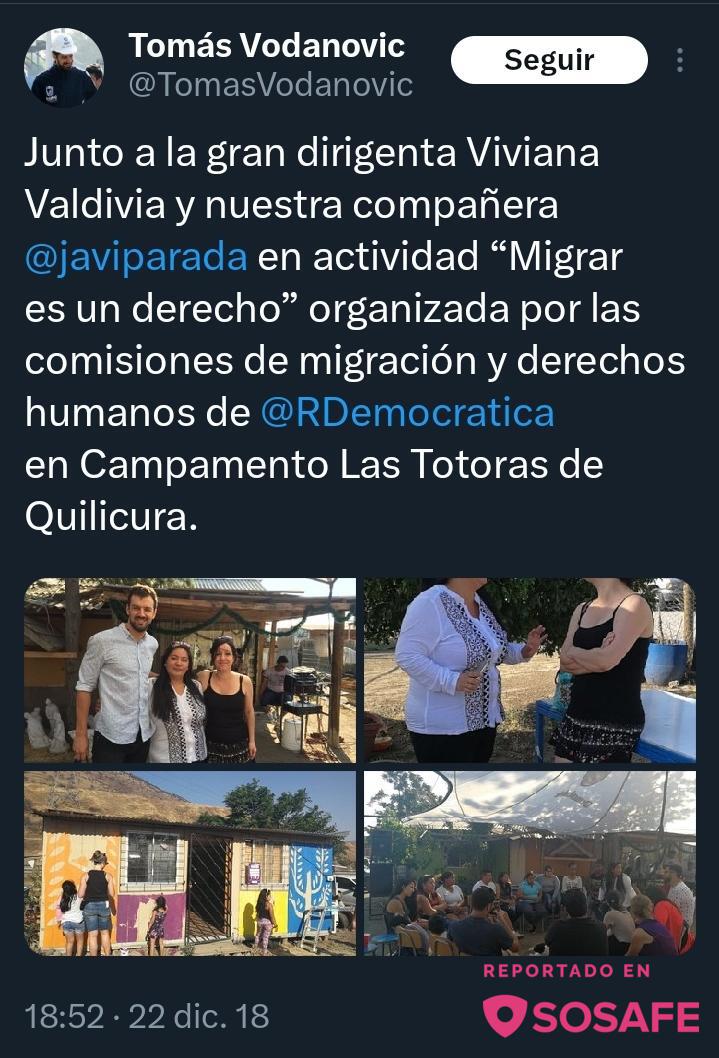Open the photo of the colorful painted house
This screenshot has width=719, height=1058.
pos(190,863)
